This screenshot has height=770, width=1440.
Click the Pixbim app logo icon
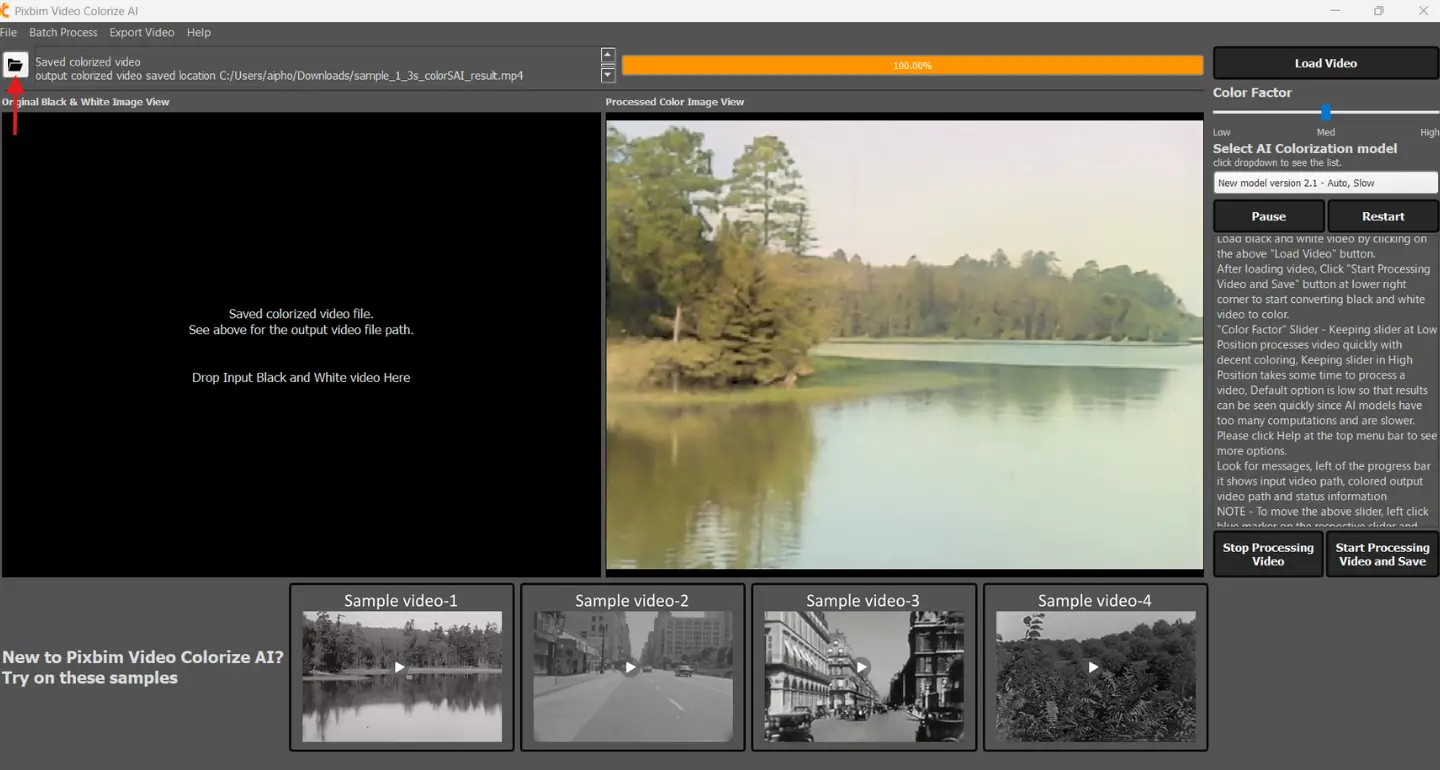[4, 11]
